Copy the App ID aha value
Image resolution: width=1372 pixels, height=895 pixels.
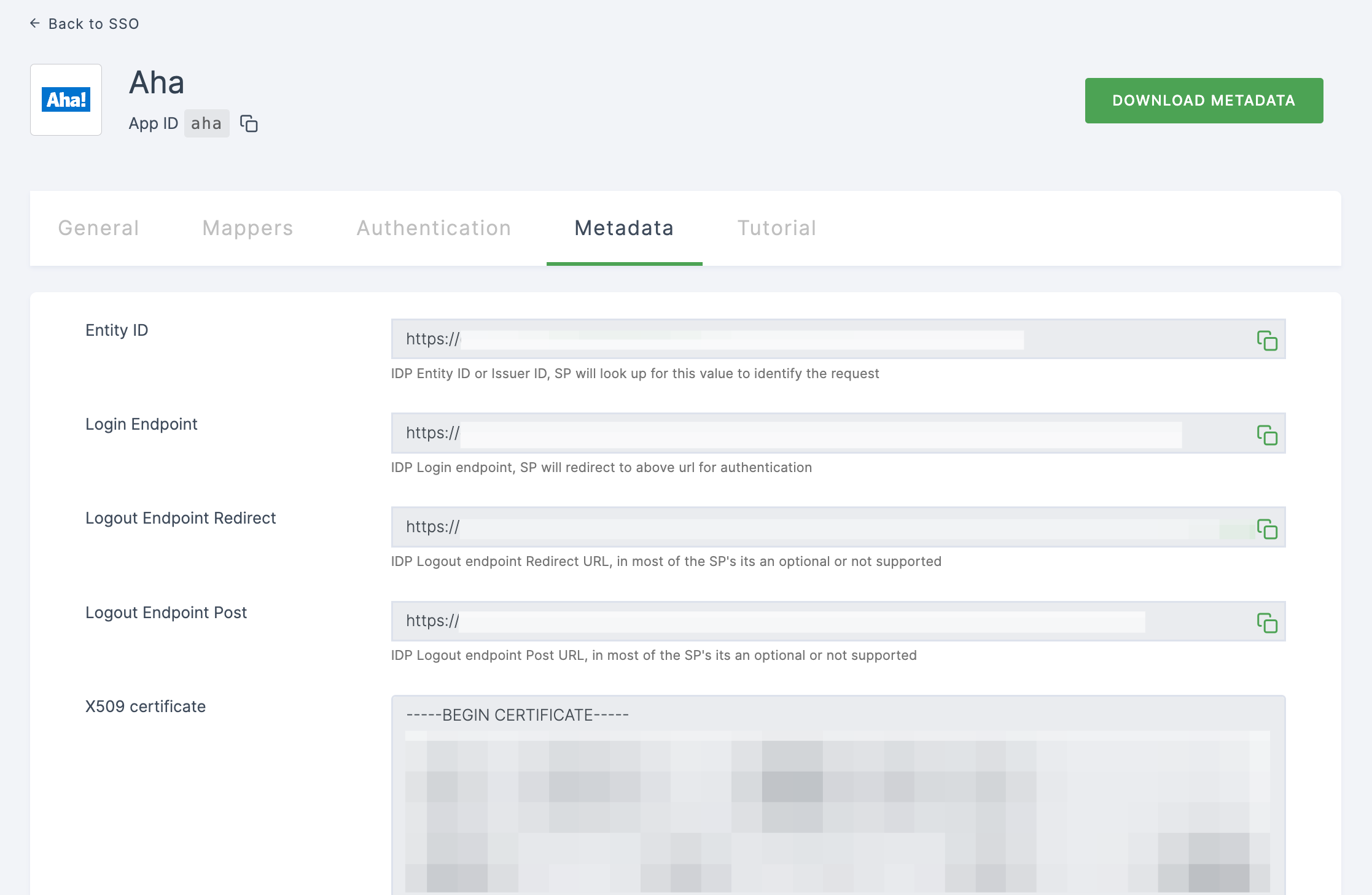click(x=249, y=123)
